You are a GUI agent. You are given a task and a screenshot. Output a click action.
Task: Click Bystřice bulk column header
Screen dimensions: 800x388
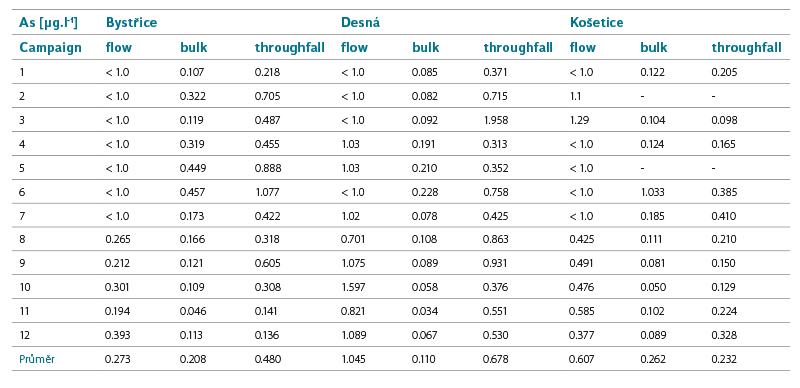(193, 48)
